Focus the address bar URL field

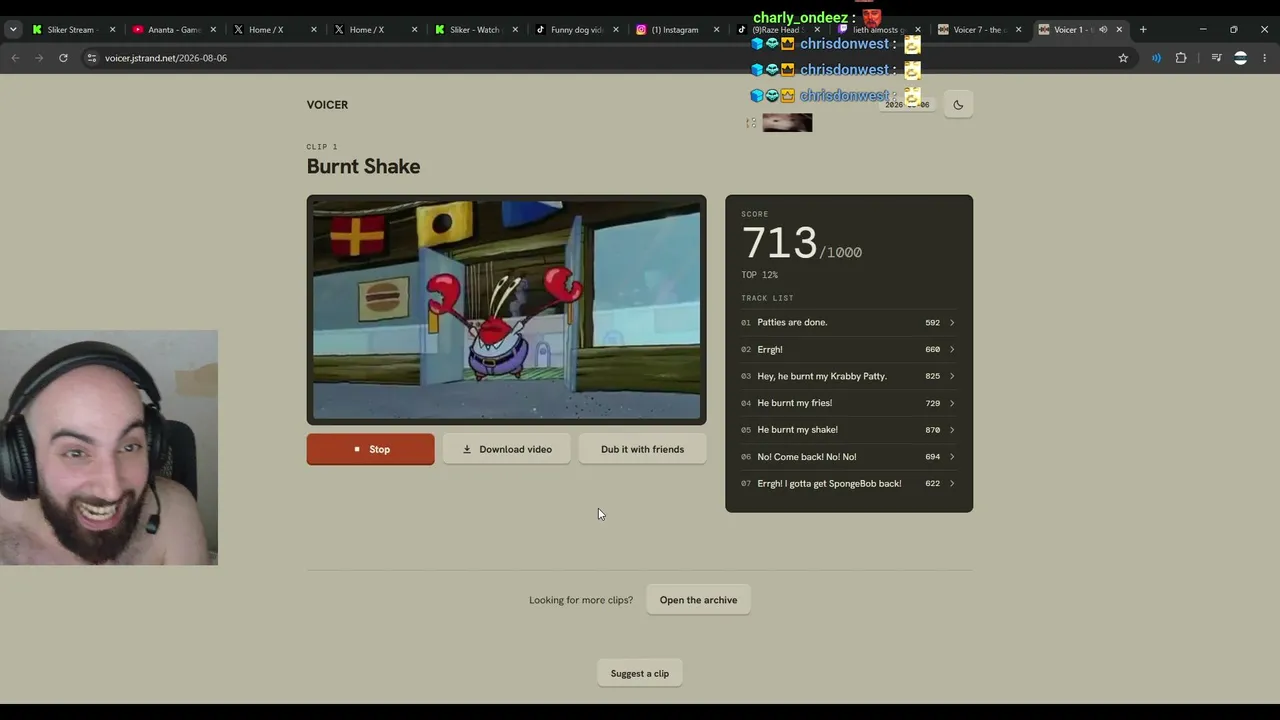click(600, 58)
